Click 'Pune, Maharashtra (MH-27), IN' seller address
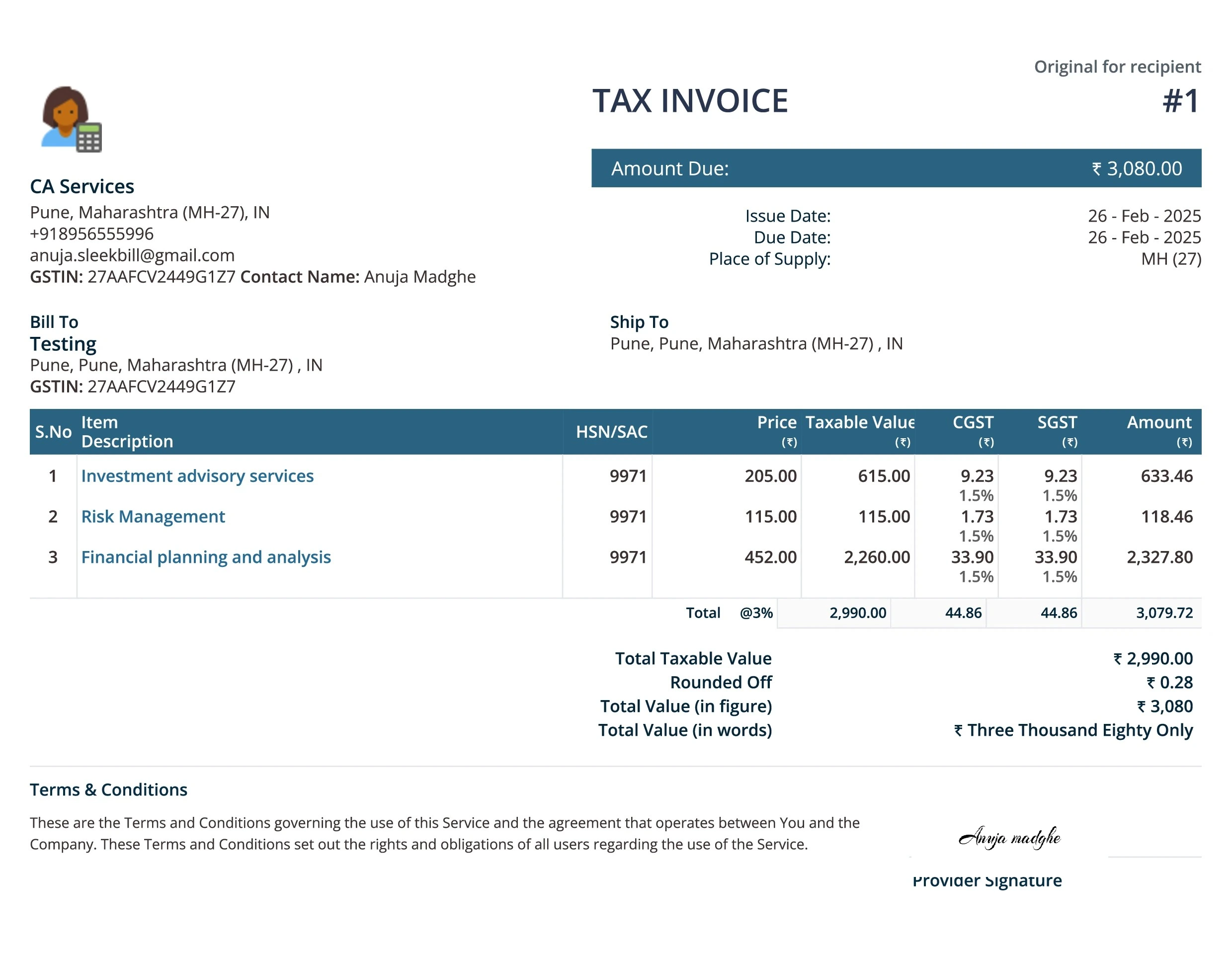Viewport: 1232px width, 953px height. [150, 213]
